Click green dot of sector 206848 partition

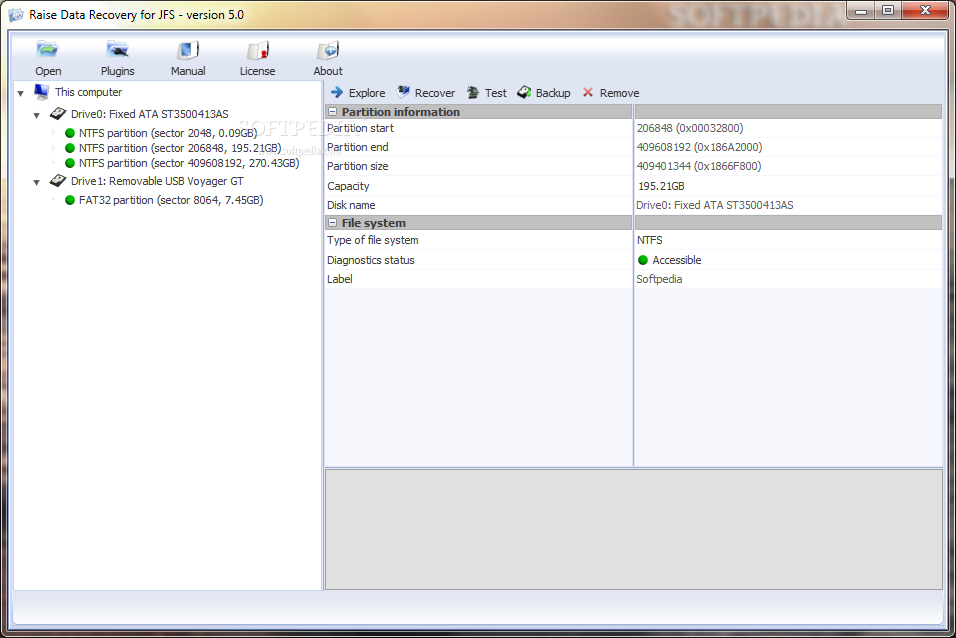click(x=70, y=148)
